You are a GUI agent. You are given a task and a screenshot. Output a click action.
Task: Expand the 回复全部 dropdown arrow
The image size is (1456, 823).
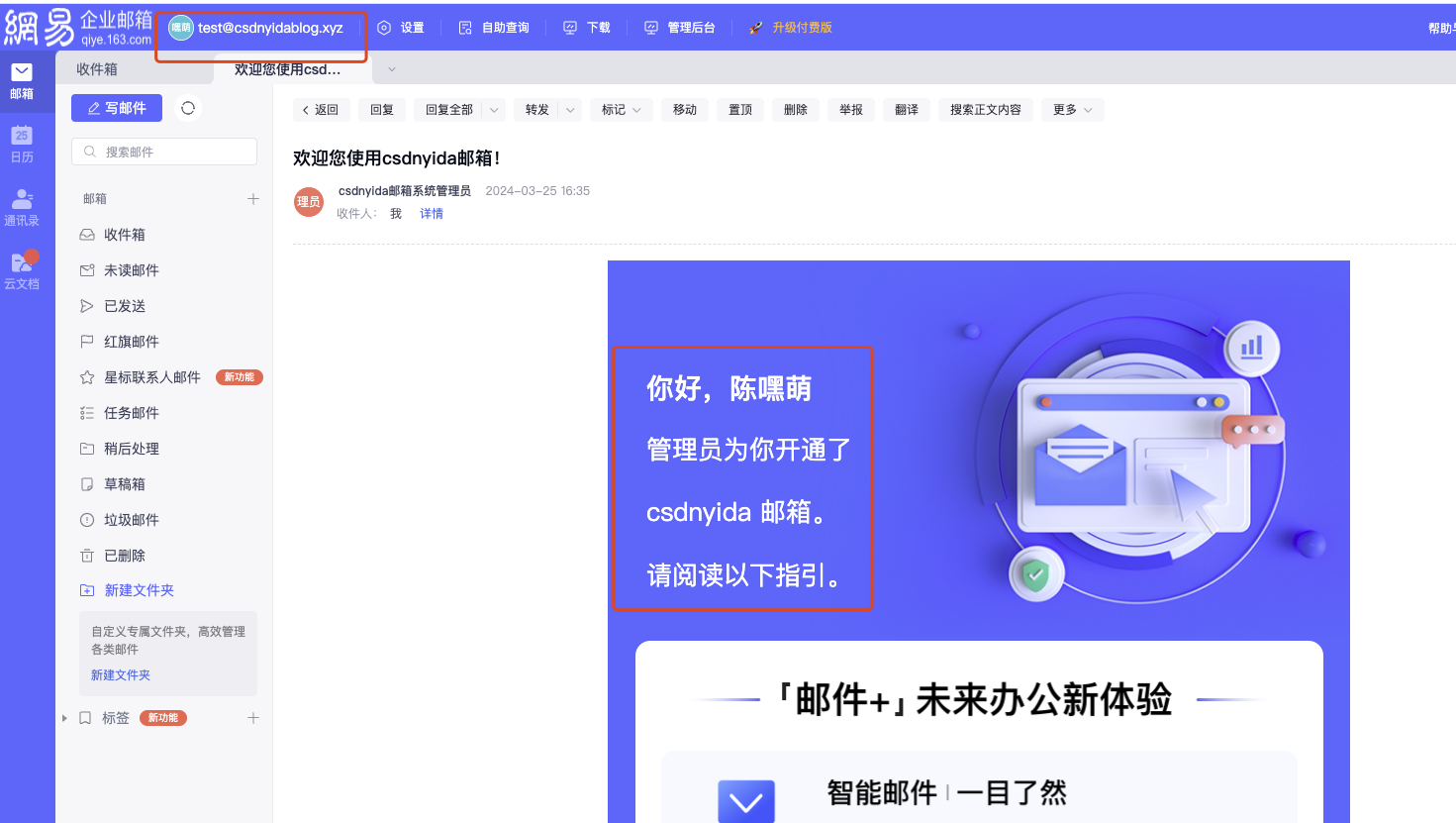click(494, 110)
